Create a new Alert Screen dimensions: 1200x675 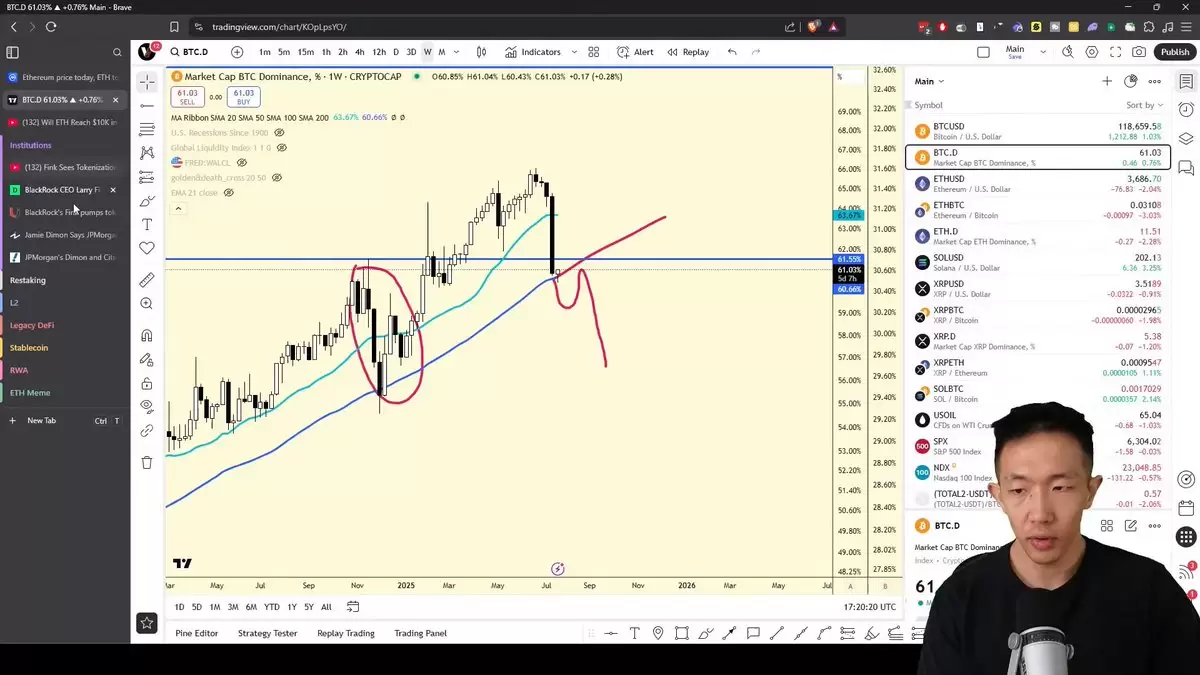(x=635, y=52)
